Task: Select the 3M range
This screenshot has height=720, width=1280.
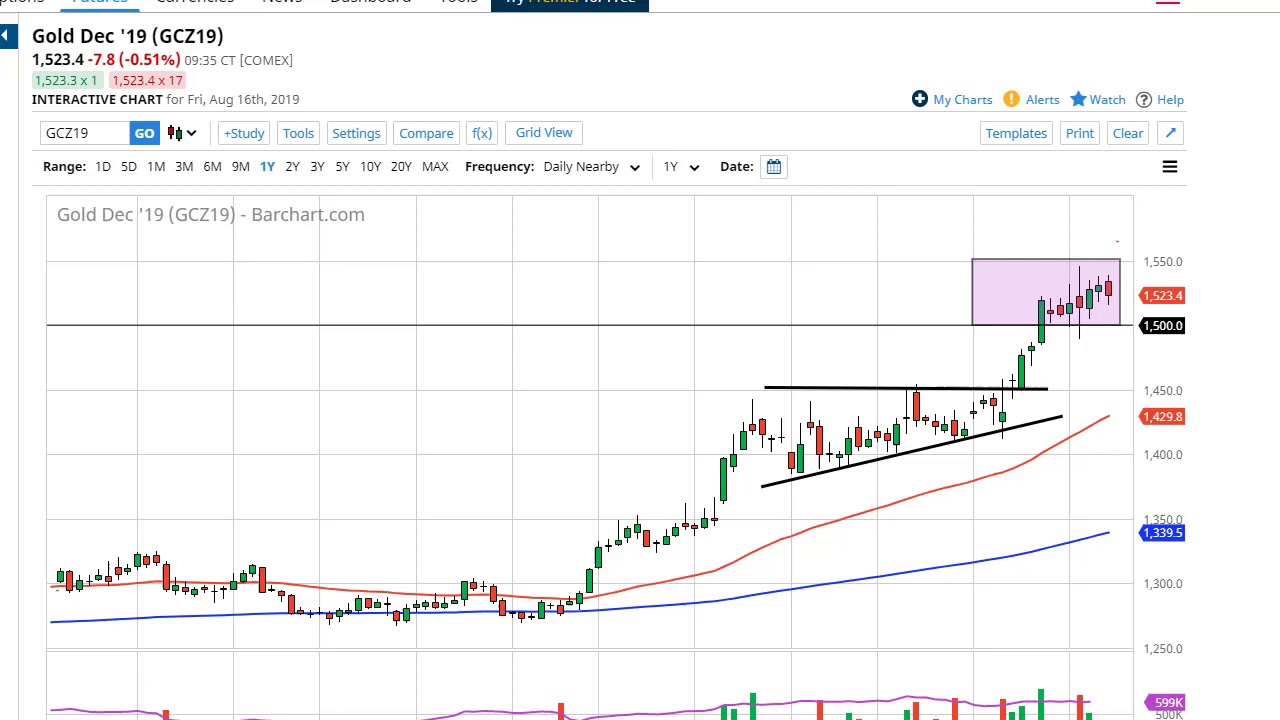Action: (184, 167)
